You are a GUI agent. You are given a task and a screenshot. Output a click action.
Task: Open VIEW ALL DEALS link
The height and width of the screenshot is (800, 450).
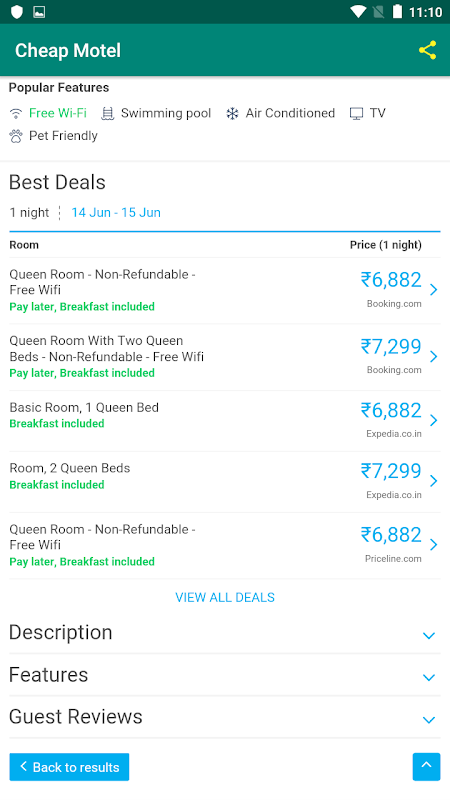pyautogui.click(x=225, y=597)
